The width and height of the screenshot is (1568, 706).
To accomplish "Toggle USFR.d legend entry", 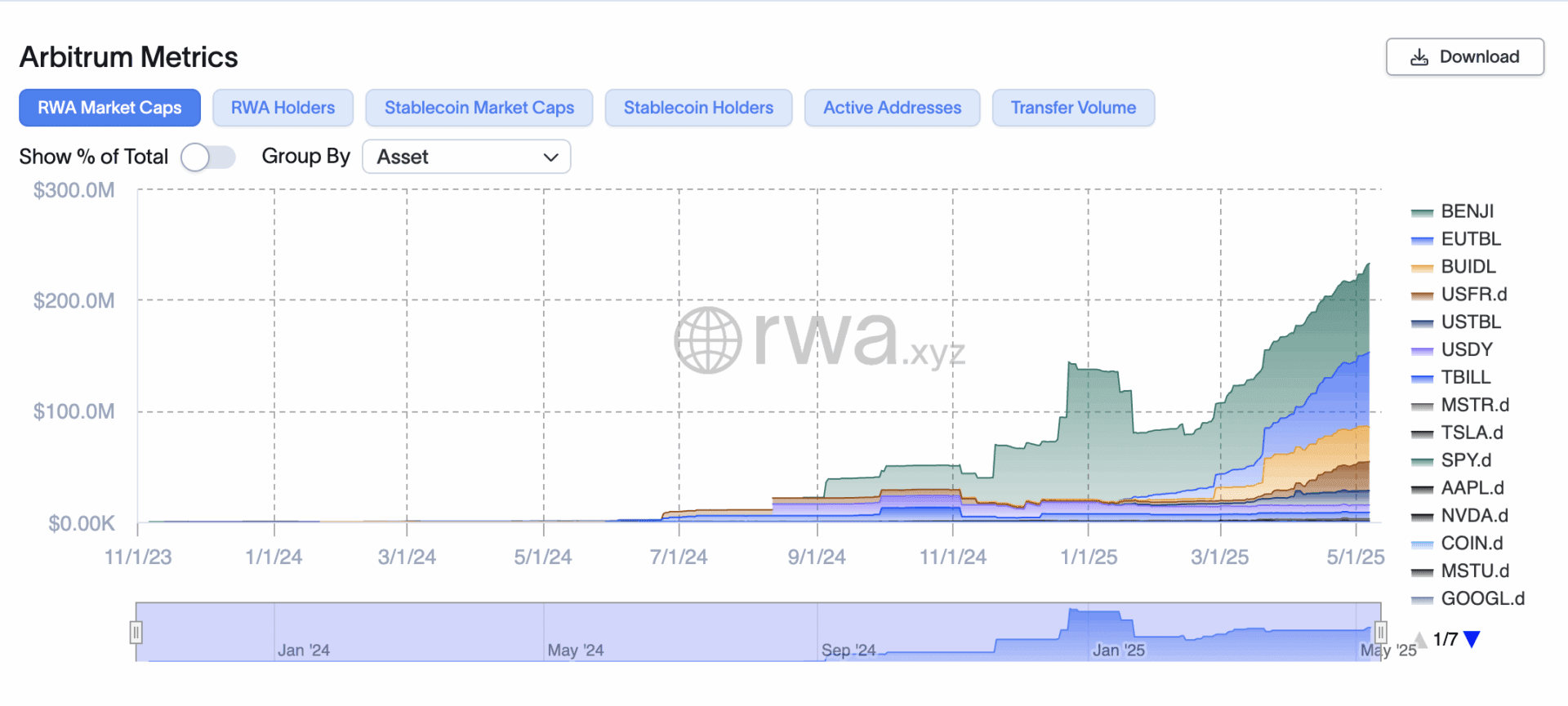I will coord(1459,295).
